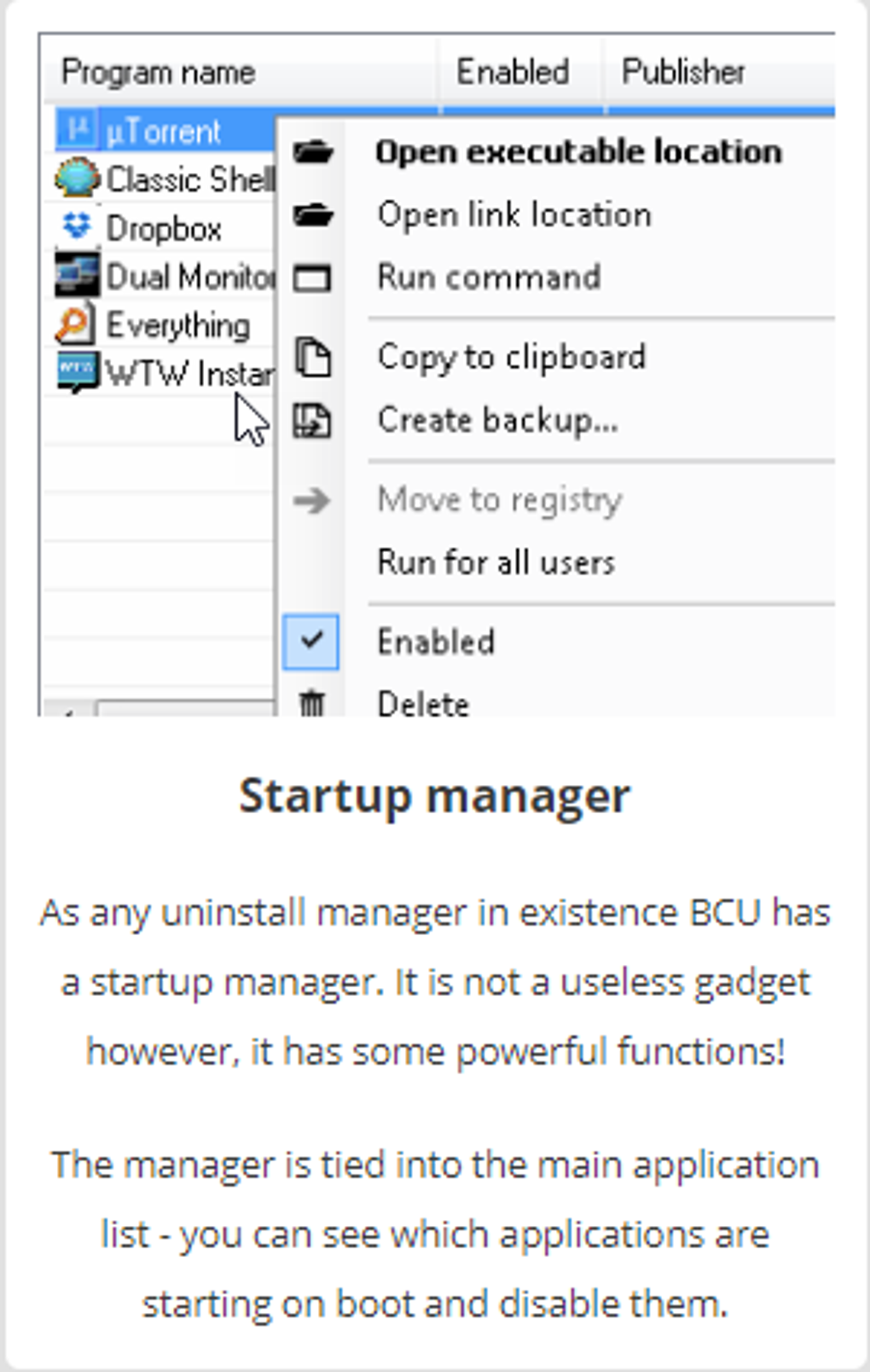Click the µTorrent program icon
Screen dimensions: 870x1372
coord(78,130)
